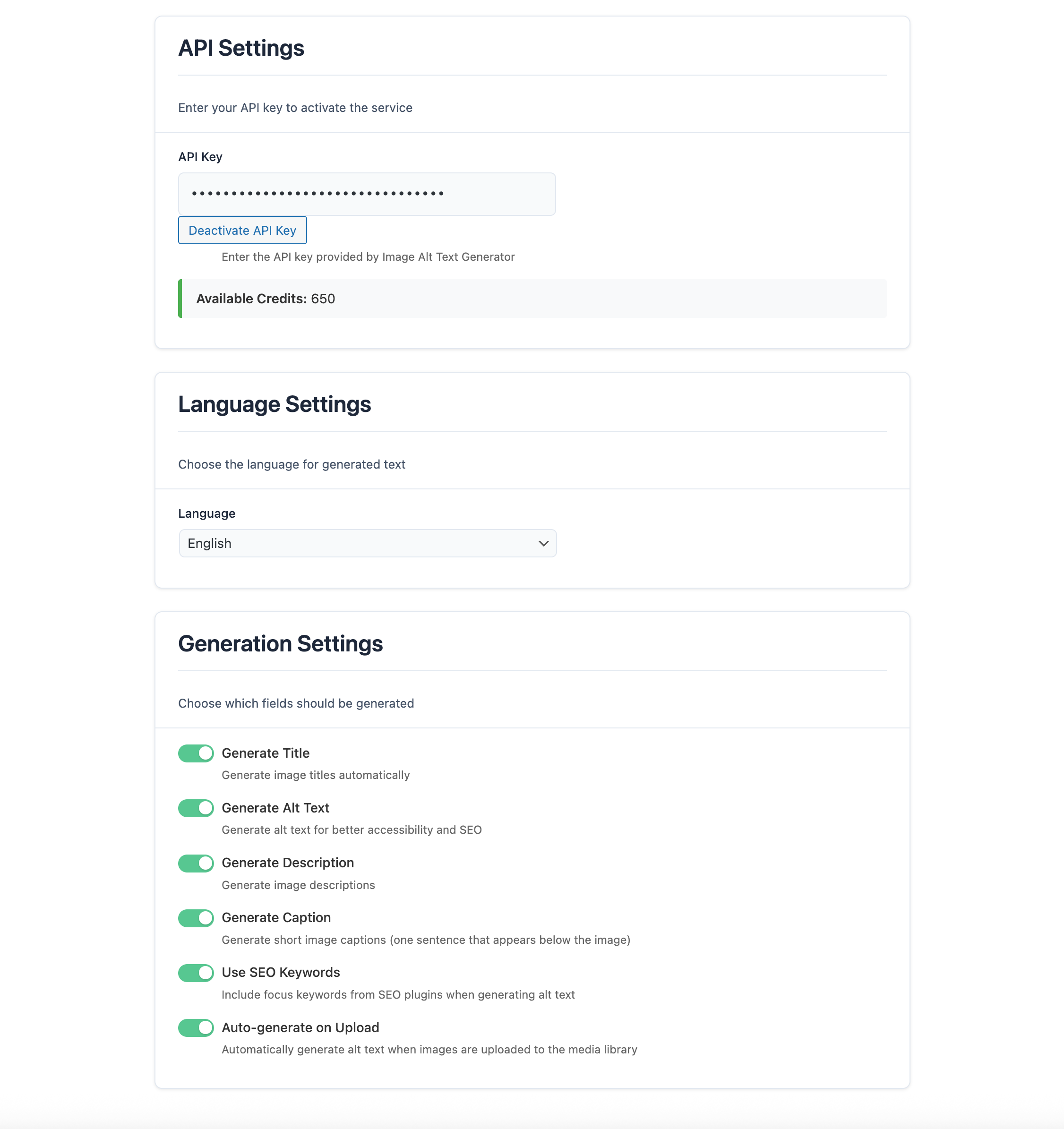Switch off the Generate Caption toggle
This screenshot has width=1064, height=1129.
click(196, 918)
